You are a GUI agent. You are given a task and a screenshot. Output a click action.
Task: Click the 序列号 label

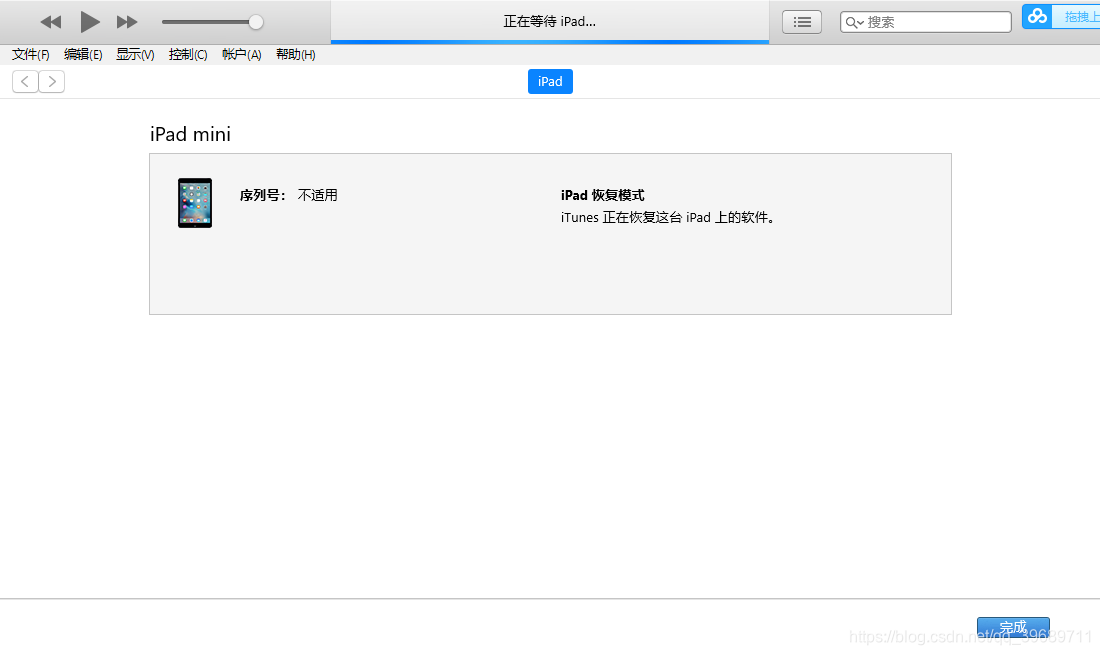tap(262, 195)
